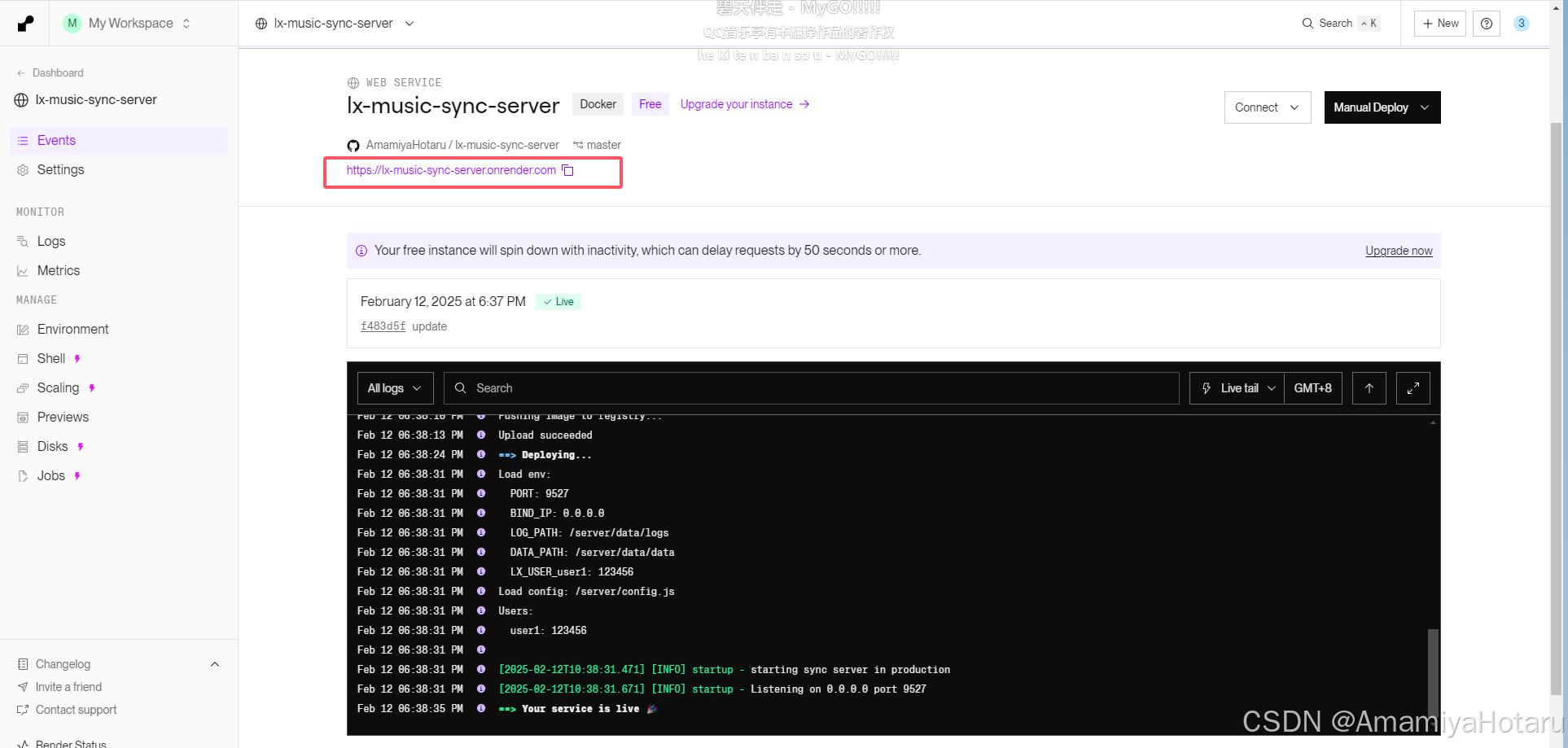Click Invite a friend
1568x748 pixels.
68,687
